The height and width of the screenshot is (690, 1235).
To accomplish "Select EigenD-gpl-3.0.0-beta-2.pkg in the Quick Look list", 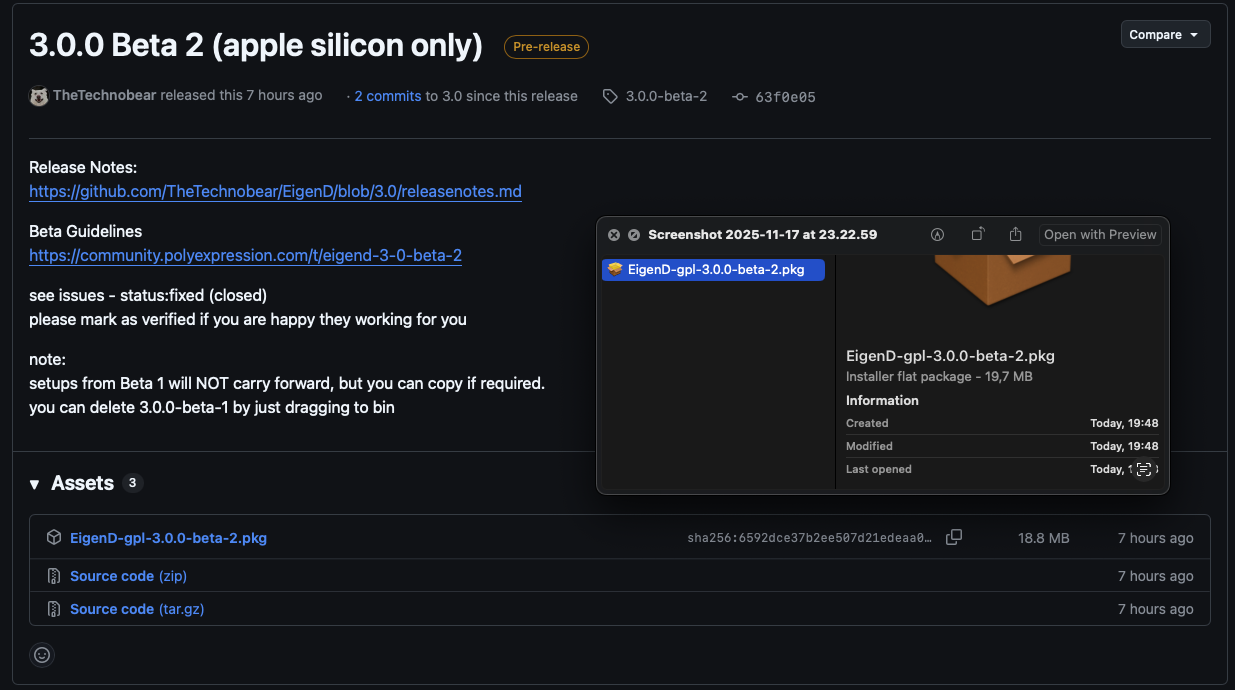I will point(714,270).
